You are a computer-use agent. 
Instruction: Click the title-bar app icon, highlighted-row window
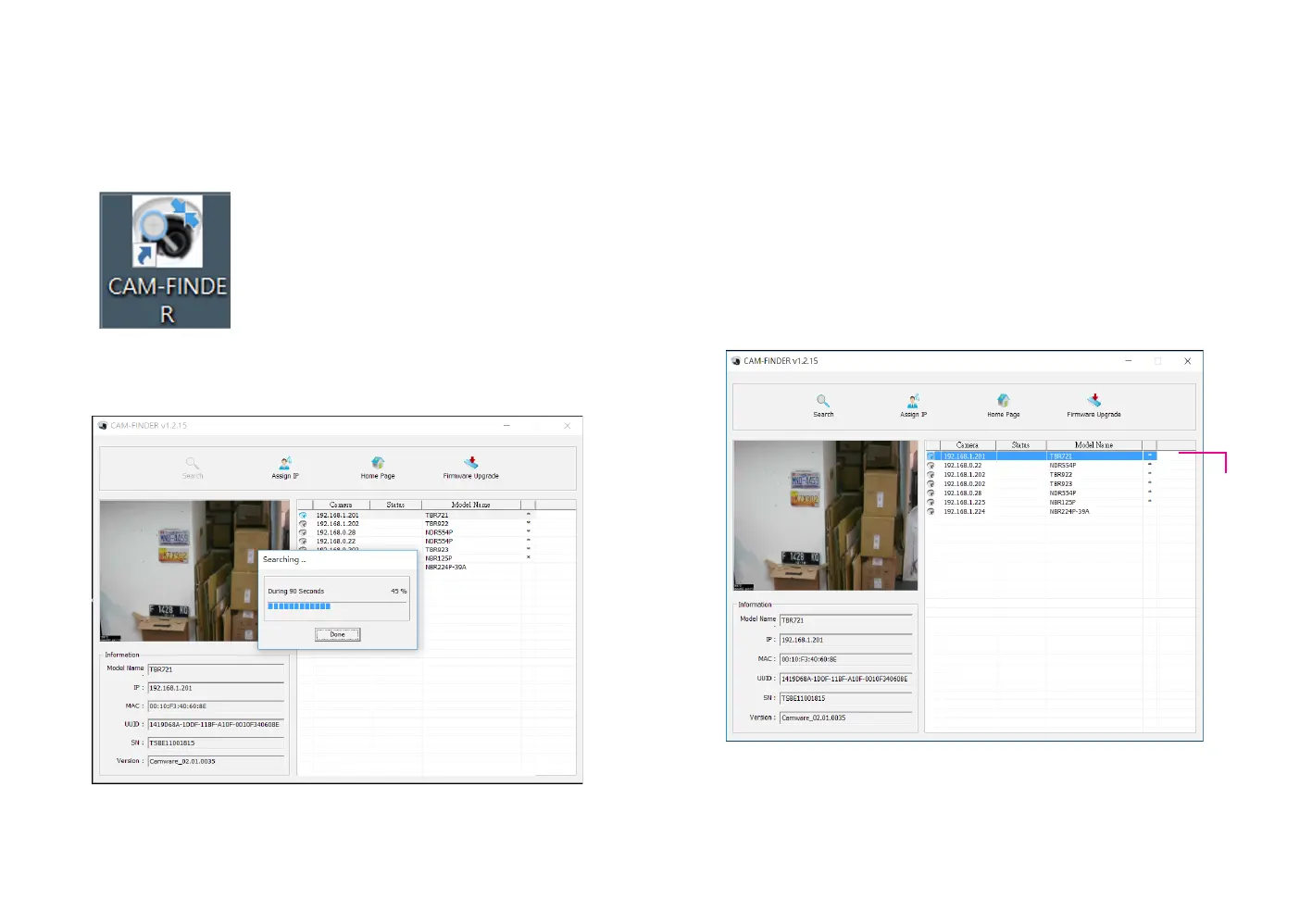[x=736, y=361]
